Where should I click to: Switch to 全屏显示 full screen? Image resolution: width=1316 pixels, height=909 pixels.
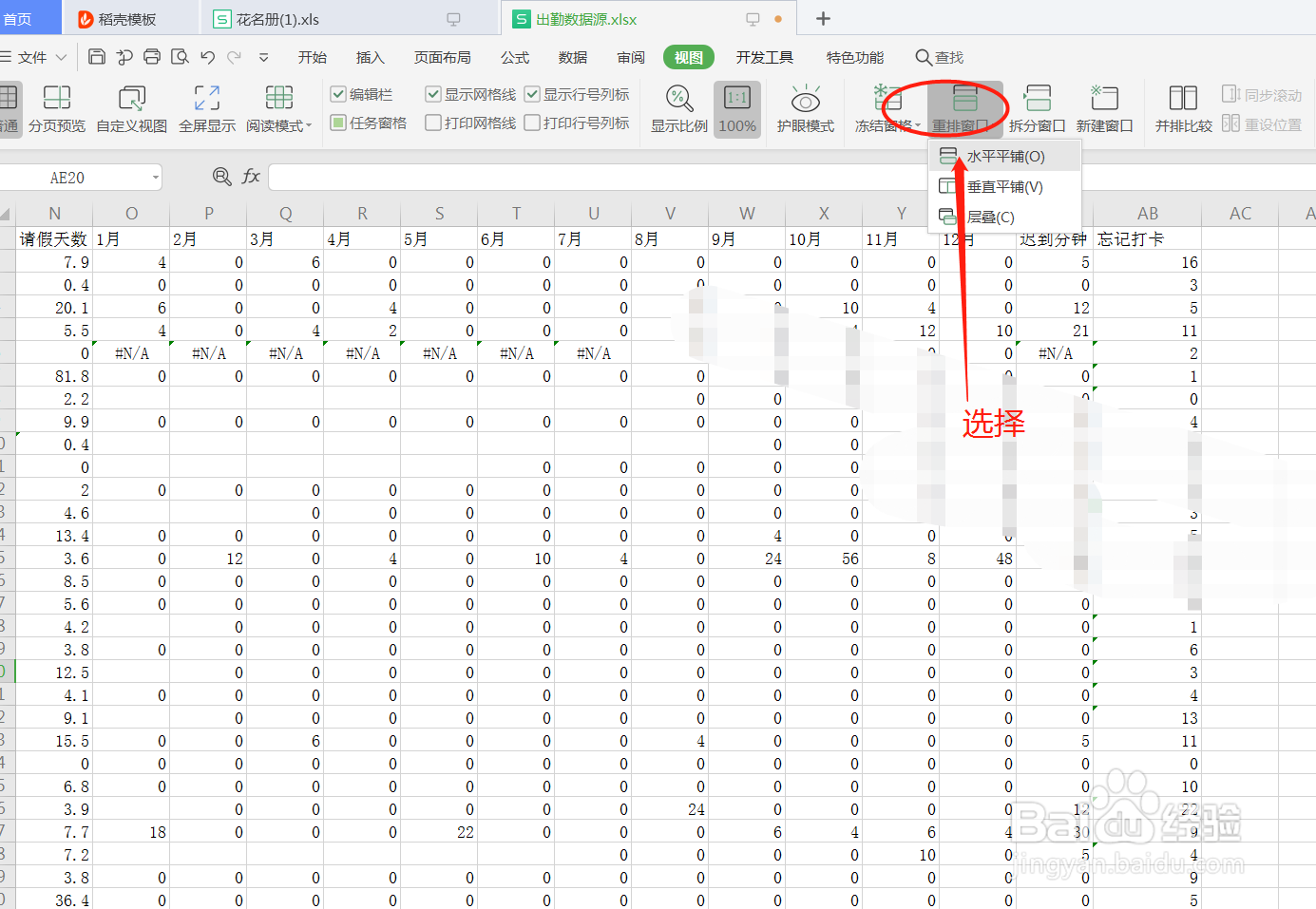(x=207, y=108)
